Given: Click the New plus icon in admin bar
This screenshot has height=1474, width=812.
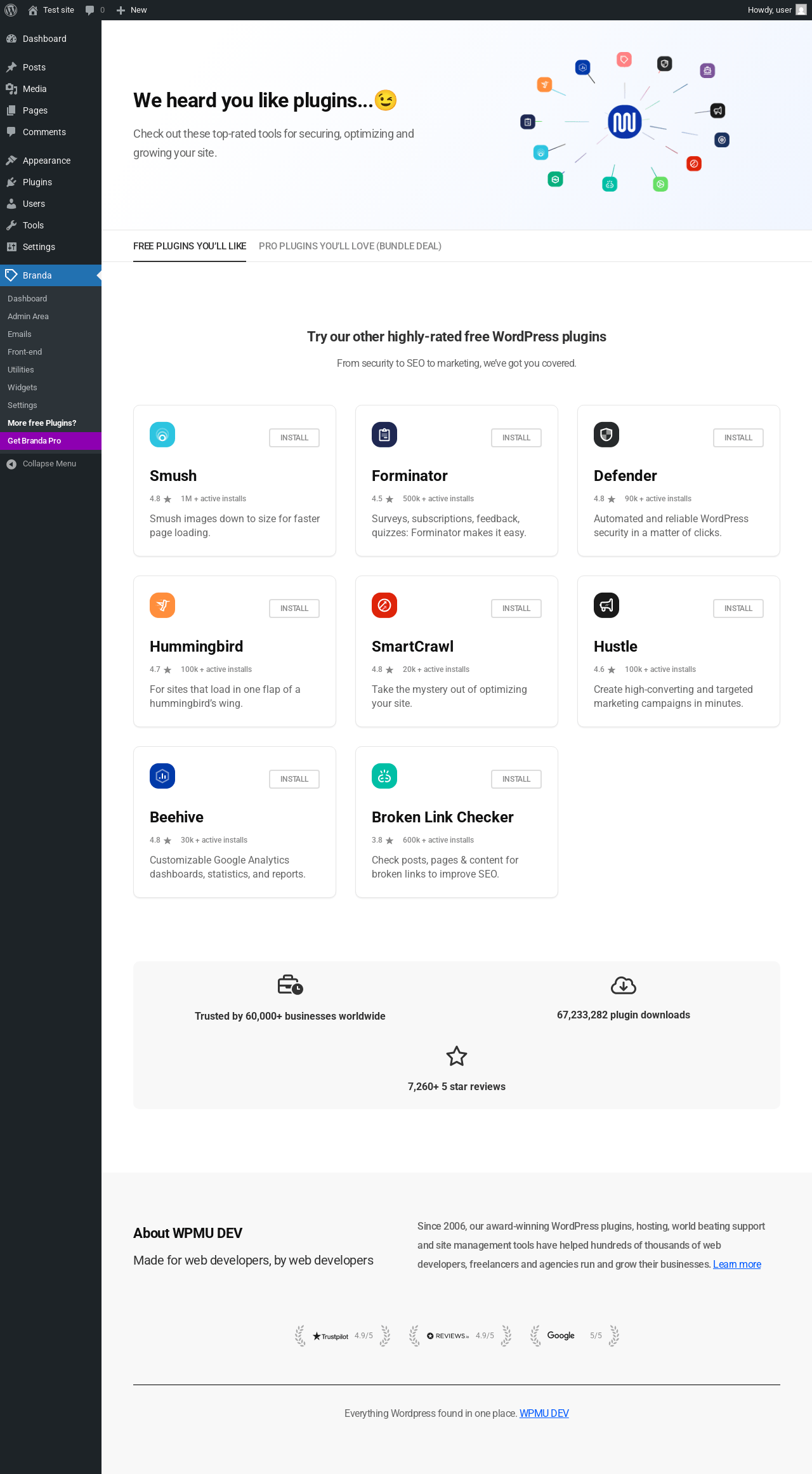Looking at the screenshot, I should click(121, 10).
